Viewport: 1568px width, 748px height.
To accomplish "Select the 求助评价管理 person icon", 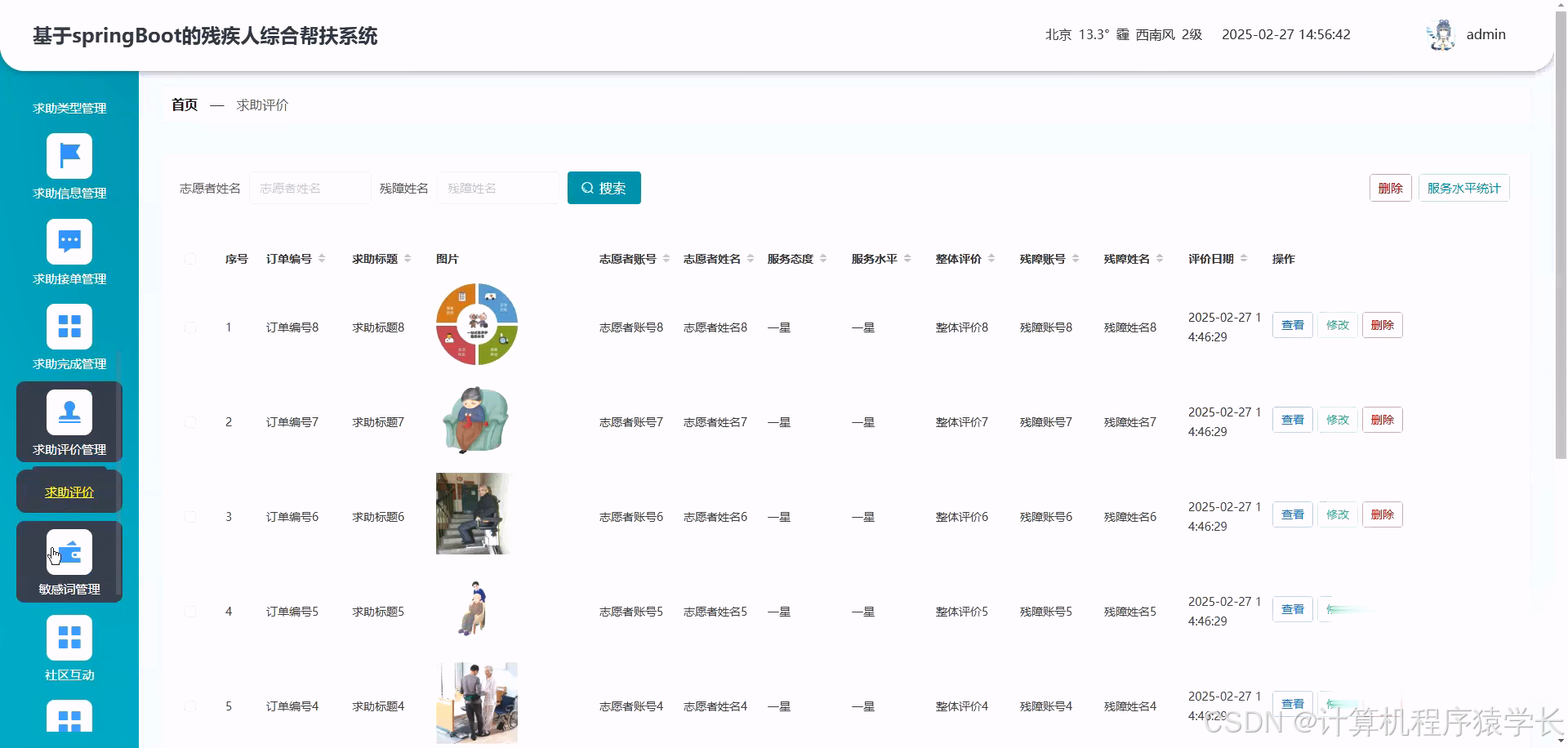I will coord(69,412).
